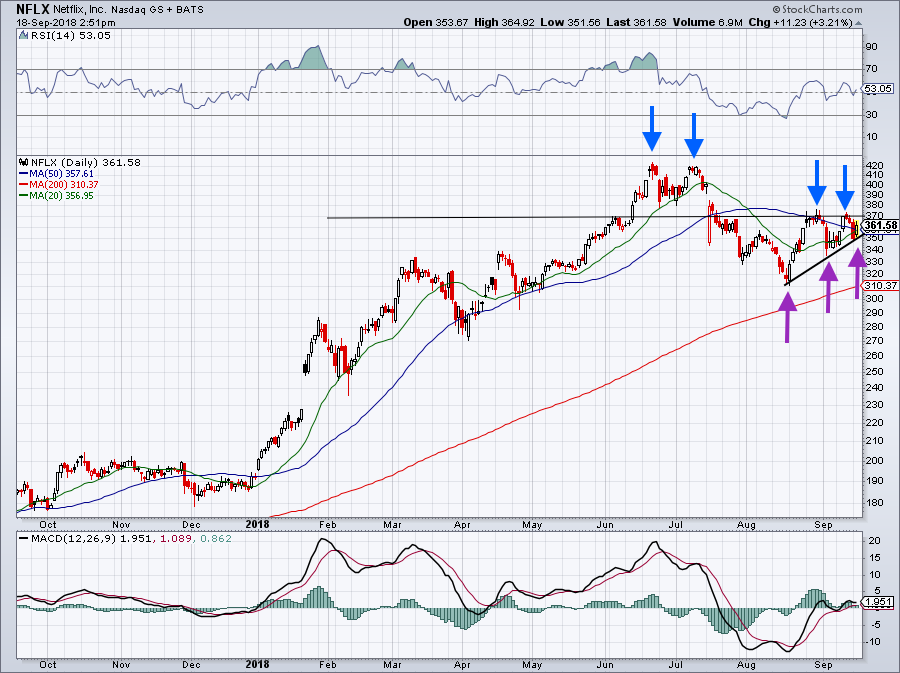
Task: Click the 300 level on the price axis
Action: (x=873, y=299)
